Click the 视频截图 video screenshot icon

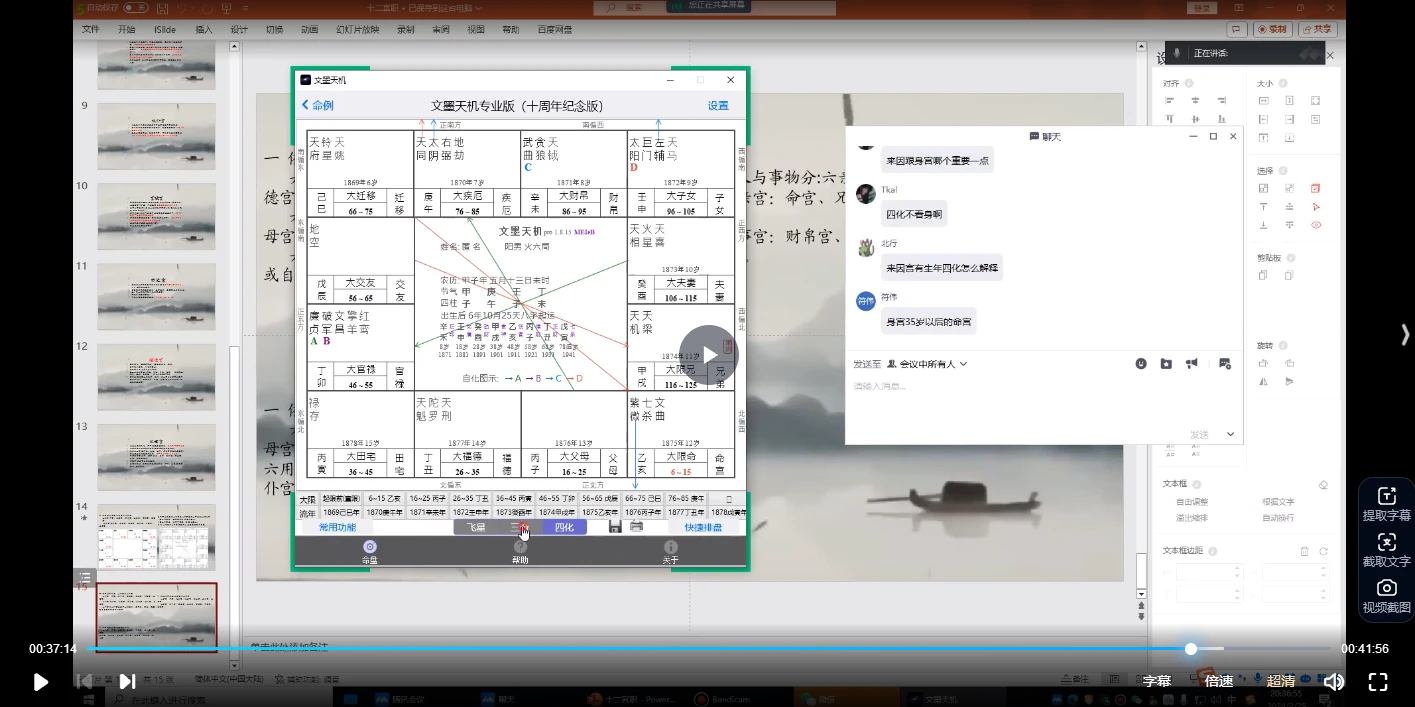click(x=1386, y=596)
